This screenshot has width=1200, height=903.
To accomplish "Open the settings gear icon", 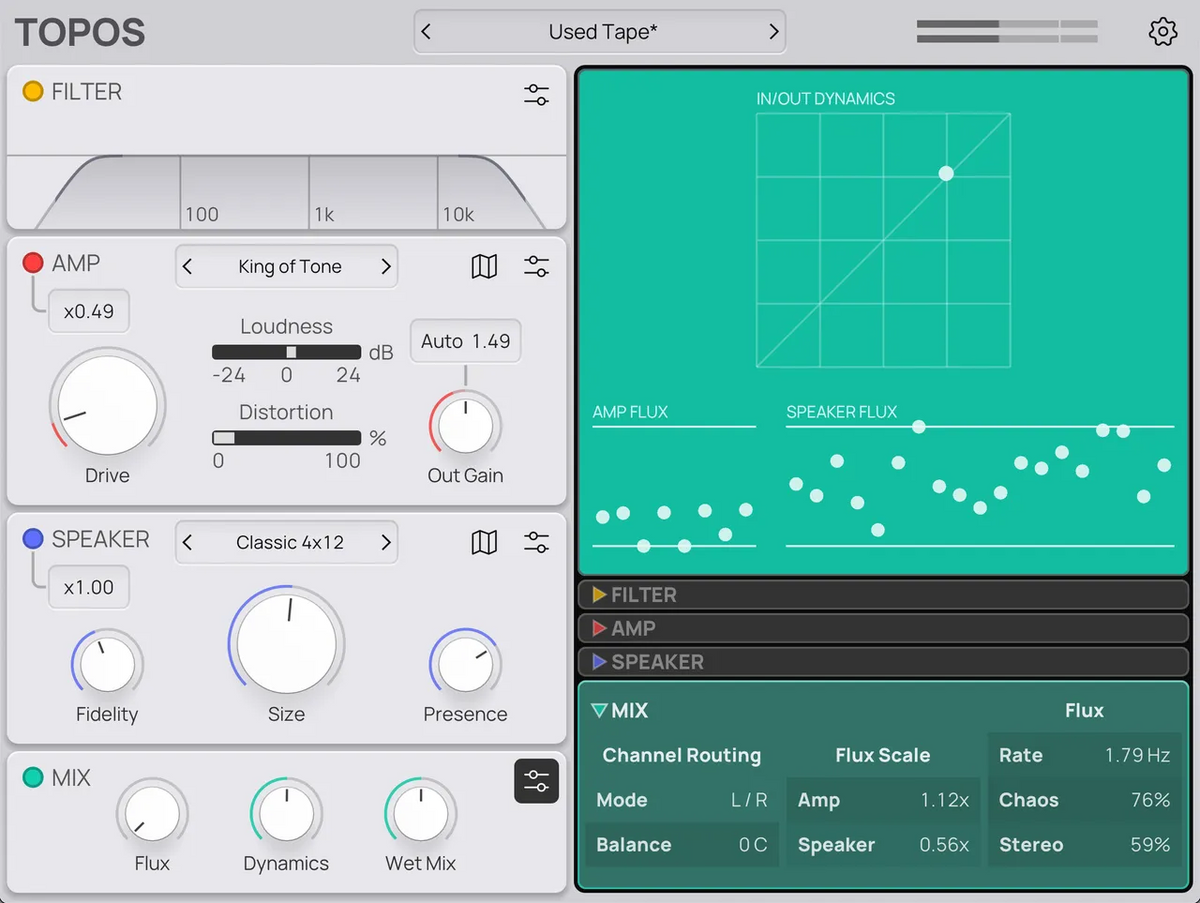I will (1162, 32).
